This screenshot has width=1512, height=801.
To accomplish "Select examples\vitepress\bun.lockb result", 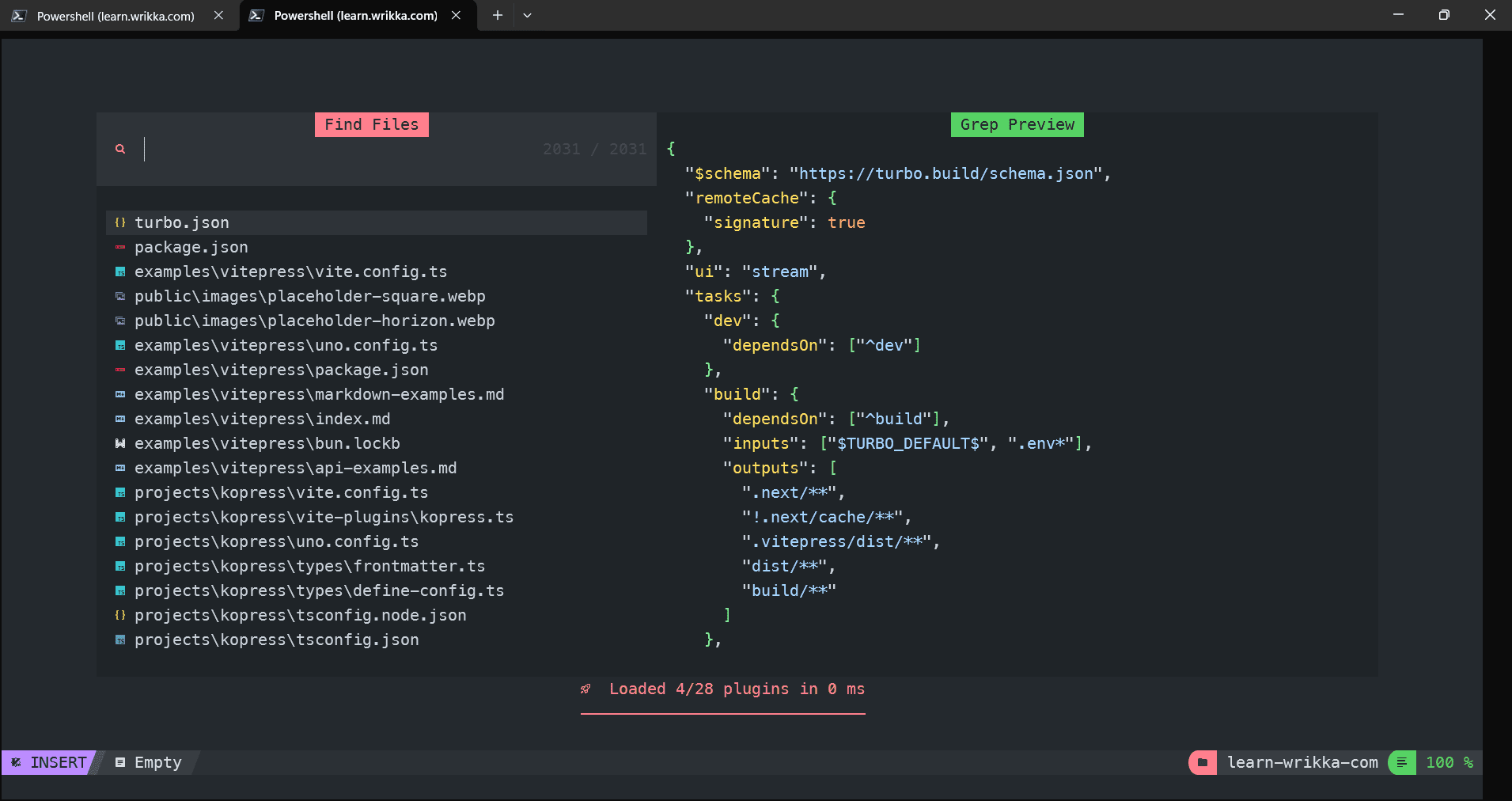I will pyautogui.click(x=377, y=443).
